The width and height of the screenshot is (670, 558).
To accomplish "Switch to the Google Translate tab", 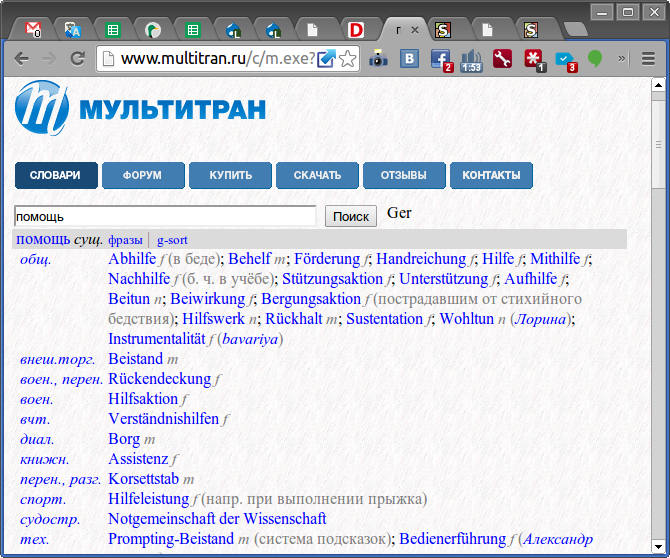I will tap(73, 30).
